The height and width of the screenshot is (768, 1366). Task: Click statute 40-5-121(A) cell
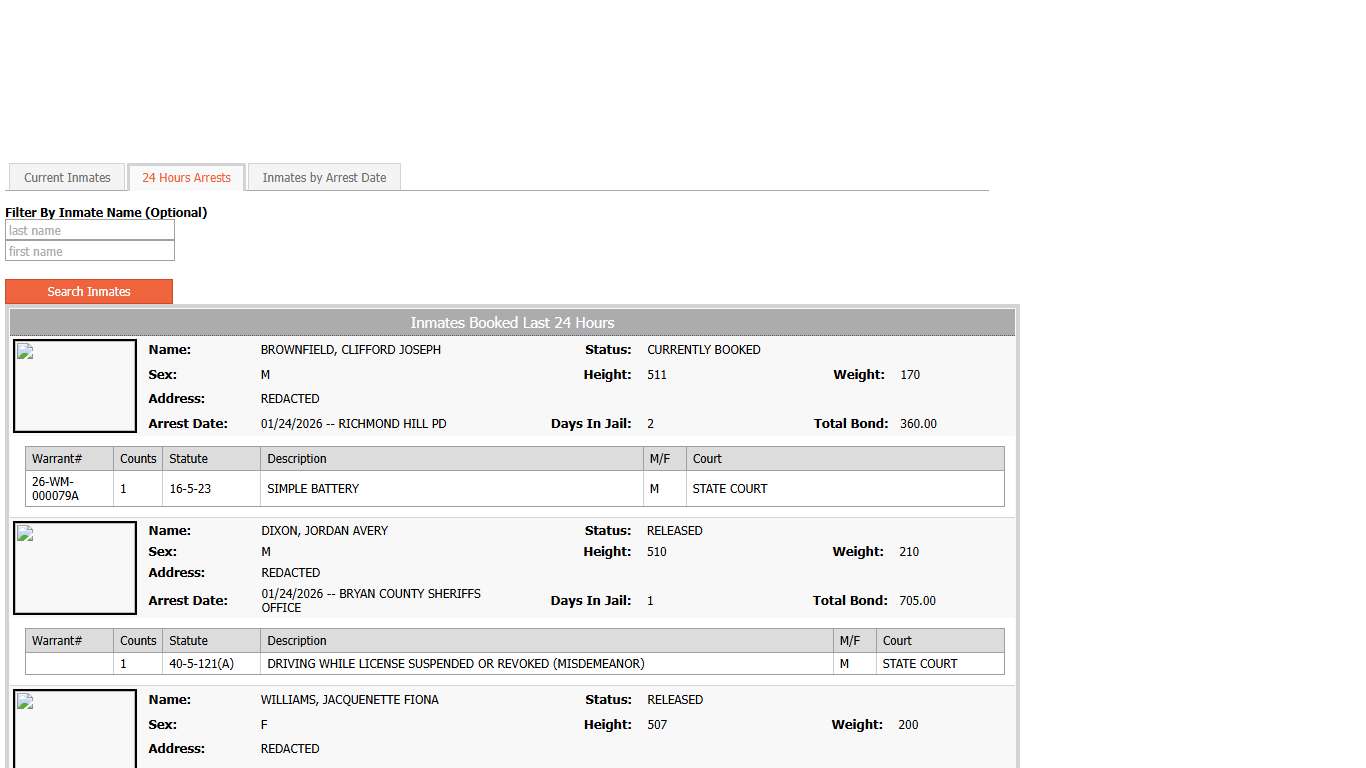click(201, 664)
